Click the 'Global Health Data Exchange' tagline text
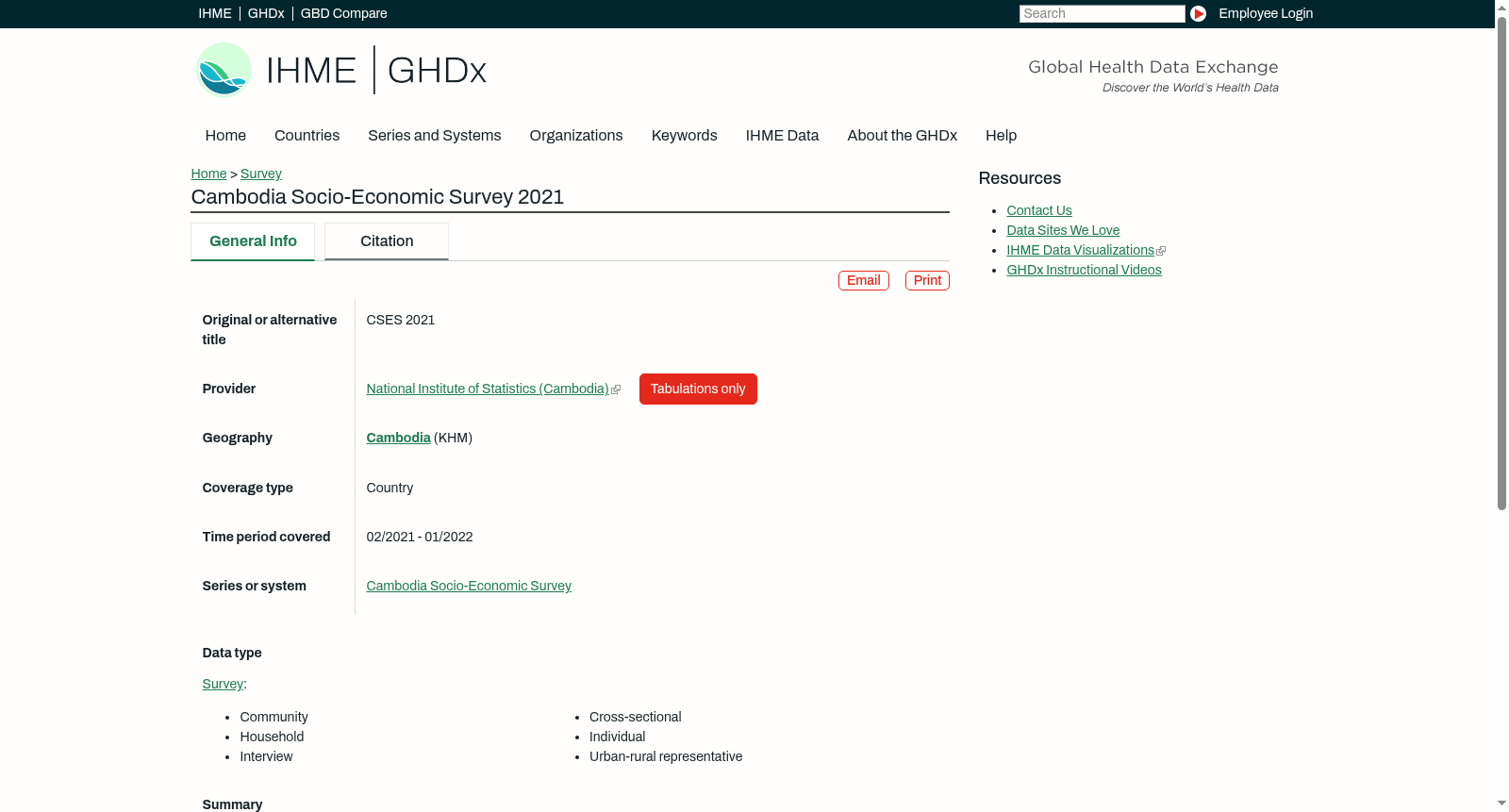 [x=1152, y=67]
